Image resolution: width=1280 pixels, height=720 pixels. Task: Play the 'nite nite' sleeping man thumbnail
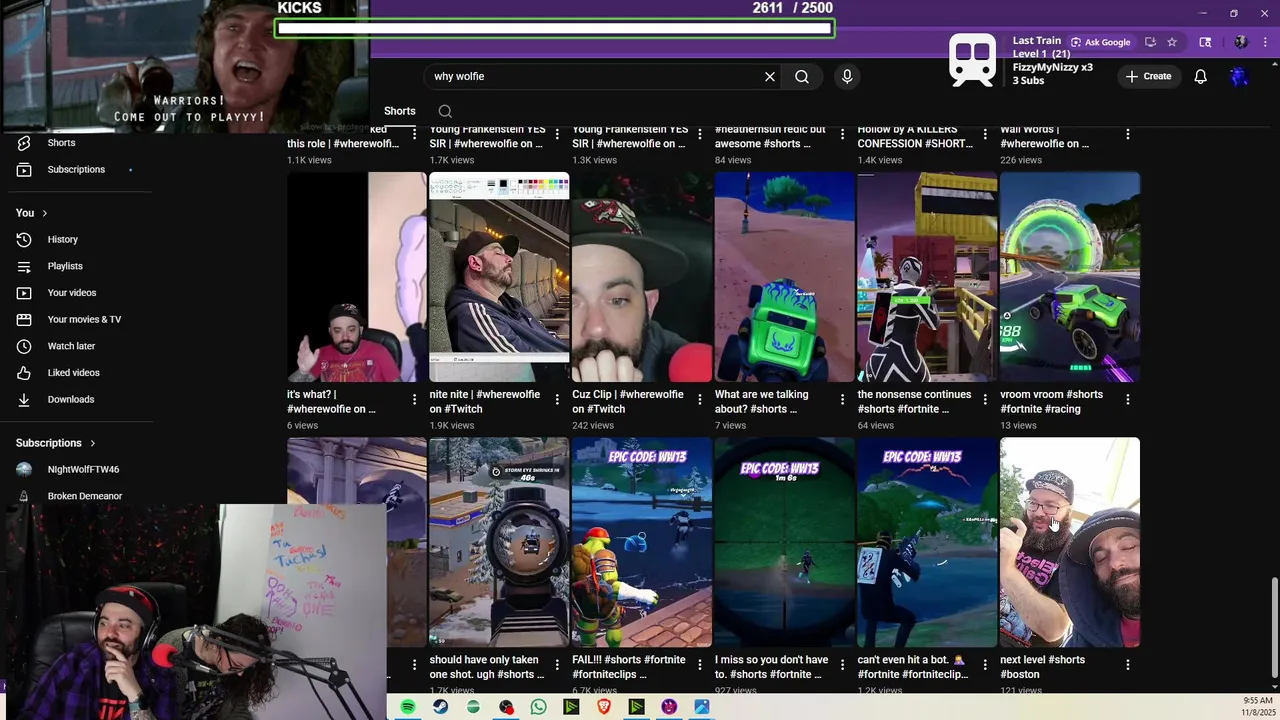[x=499, y=277]
